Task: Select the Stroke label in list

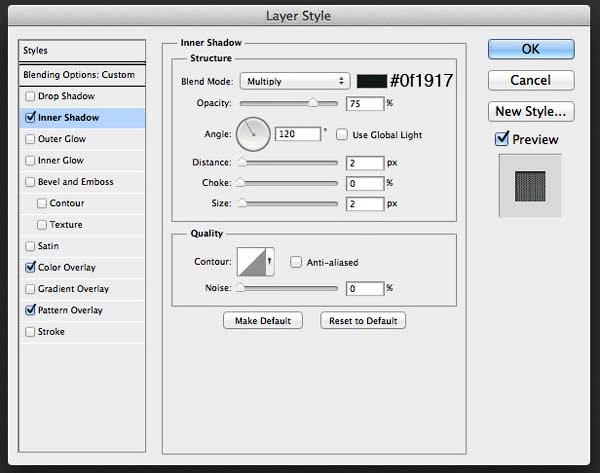Action: (51, 331)
